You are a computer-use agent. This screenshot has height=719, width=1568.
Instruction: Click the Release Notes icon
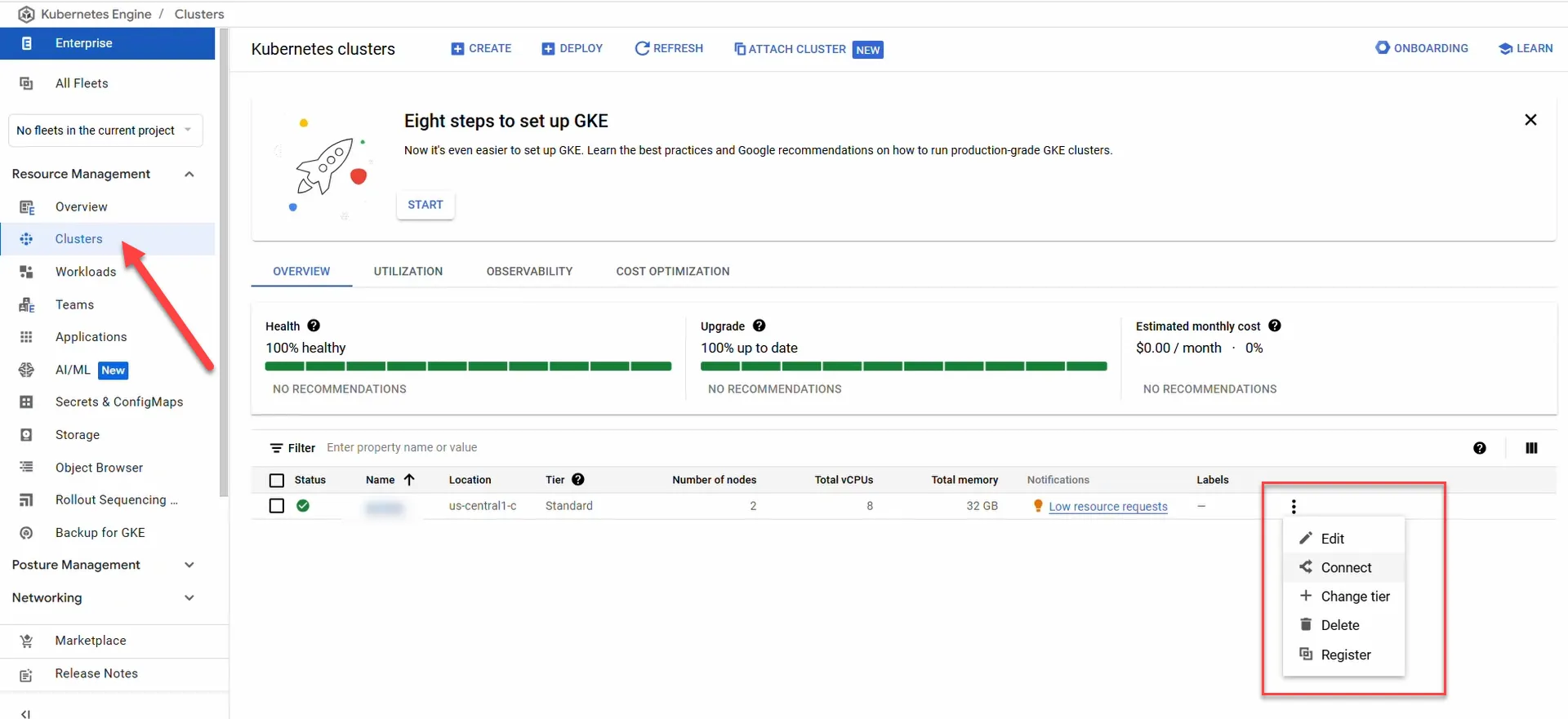click(x=26, y=674)
